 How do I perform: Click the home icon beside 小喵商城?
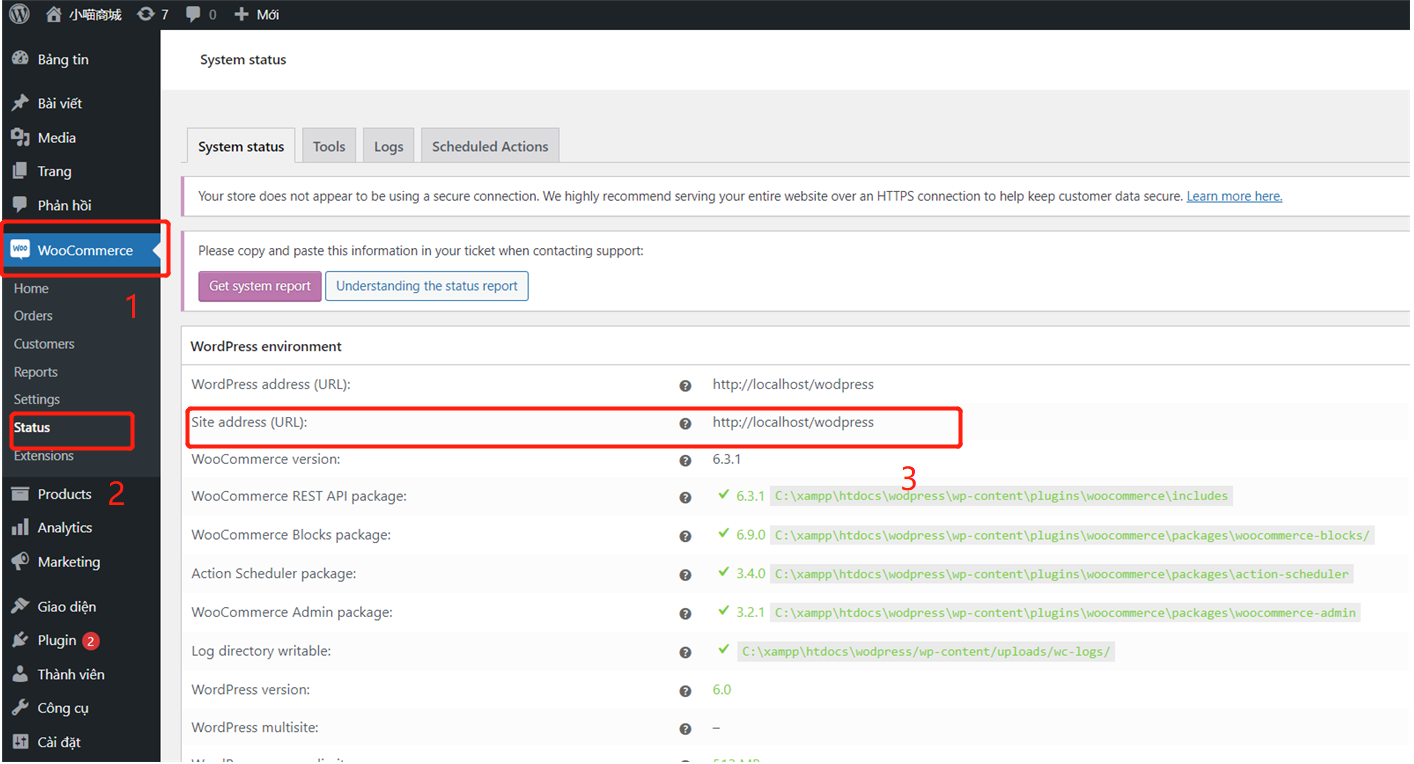tap(54, 14)
